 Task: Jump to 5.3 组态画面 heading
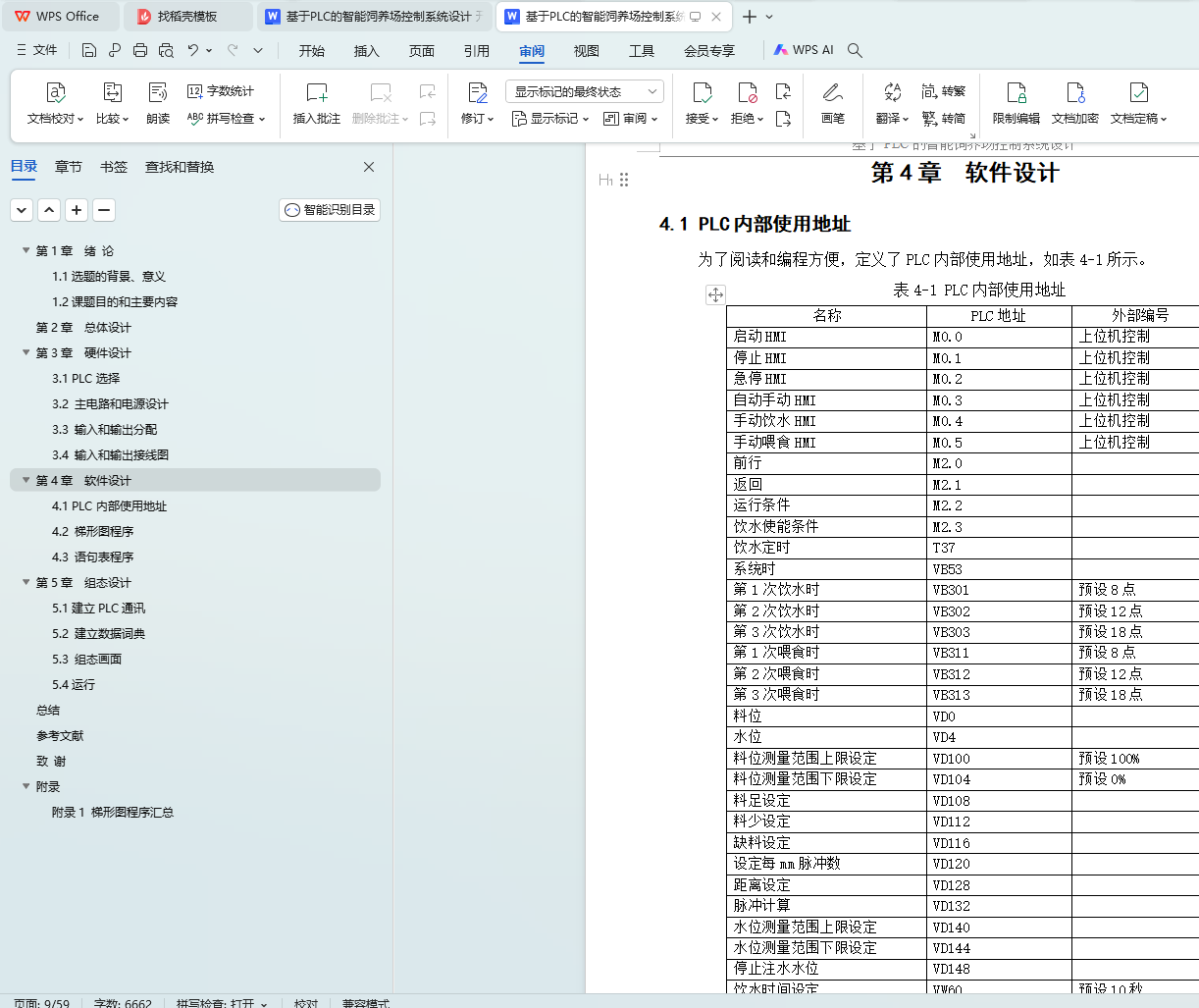point(87,659)
